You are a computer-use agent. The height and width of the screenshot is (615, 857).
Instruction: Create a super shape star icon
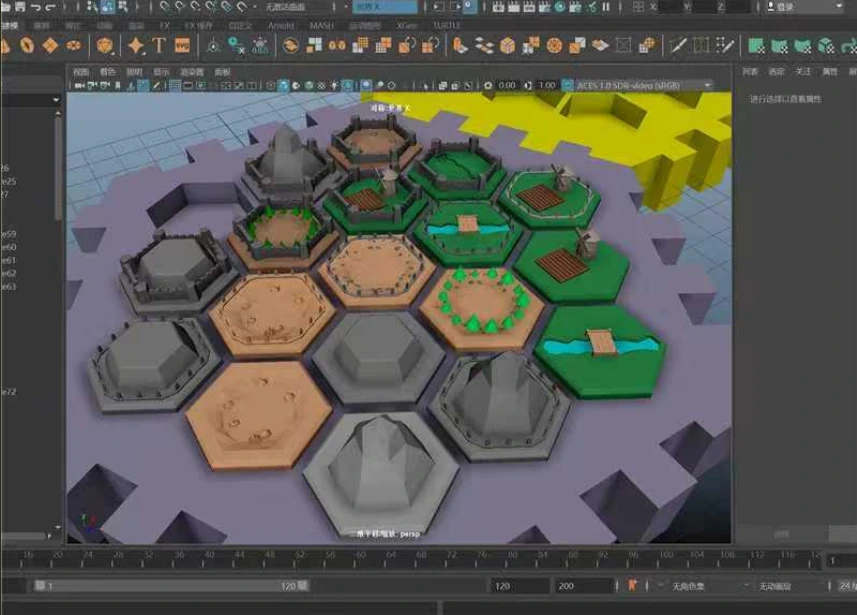click(x=136, y=45)
